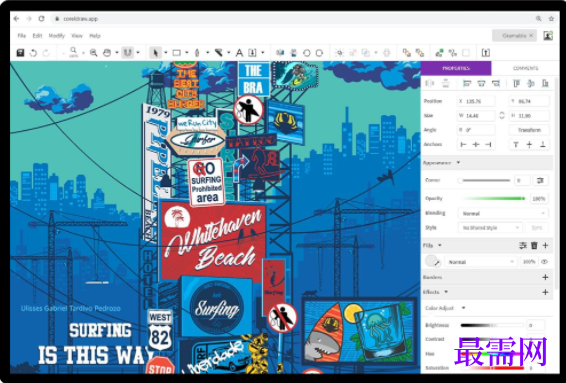This screenshot has width=566, height=383.
Task: Select the Knife cutting tool
Action: click(219, 53)
